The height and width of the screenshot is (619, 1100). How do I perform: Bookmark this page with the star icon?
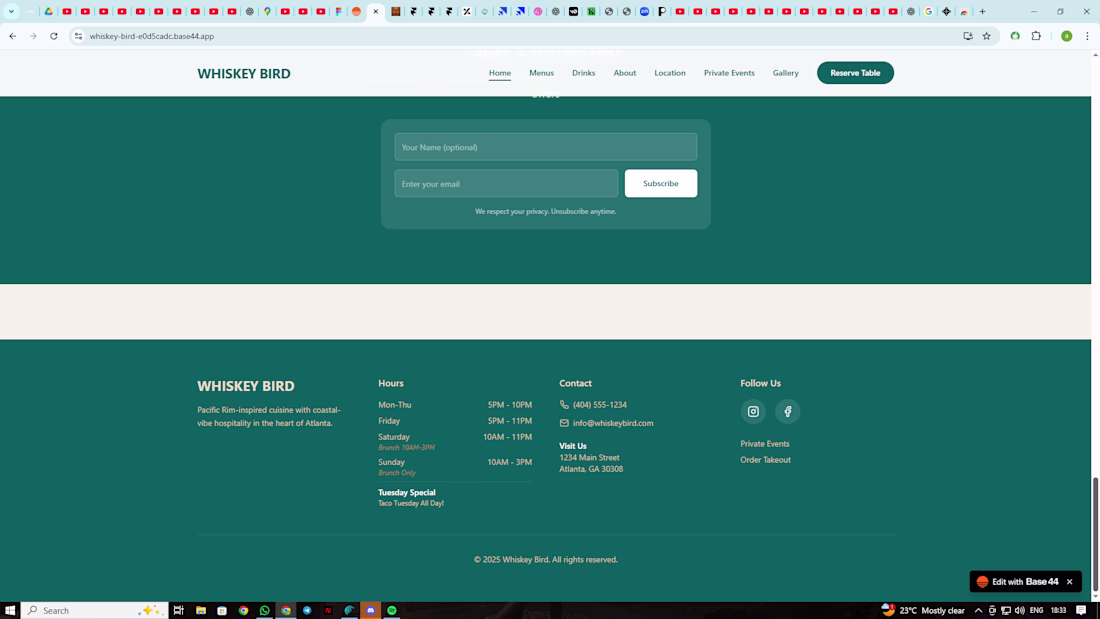pos(986,36)
